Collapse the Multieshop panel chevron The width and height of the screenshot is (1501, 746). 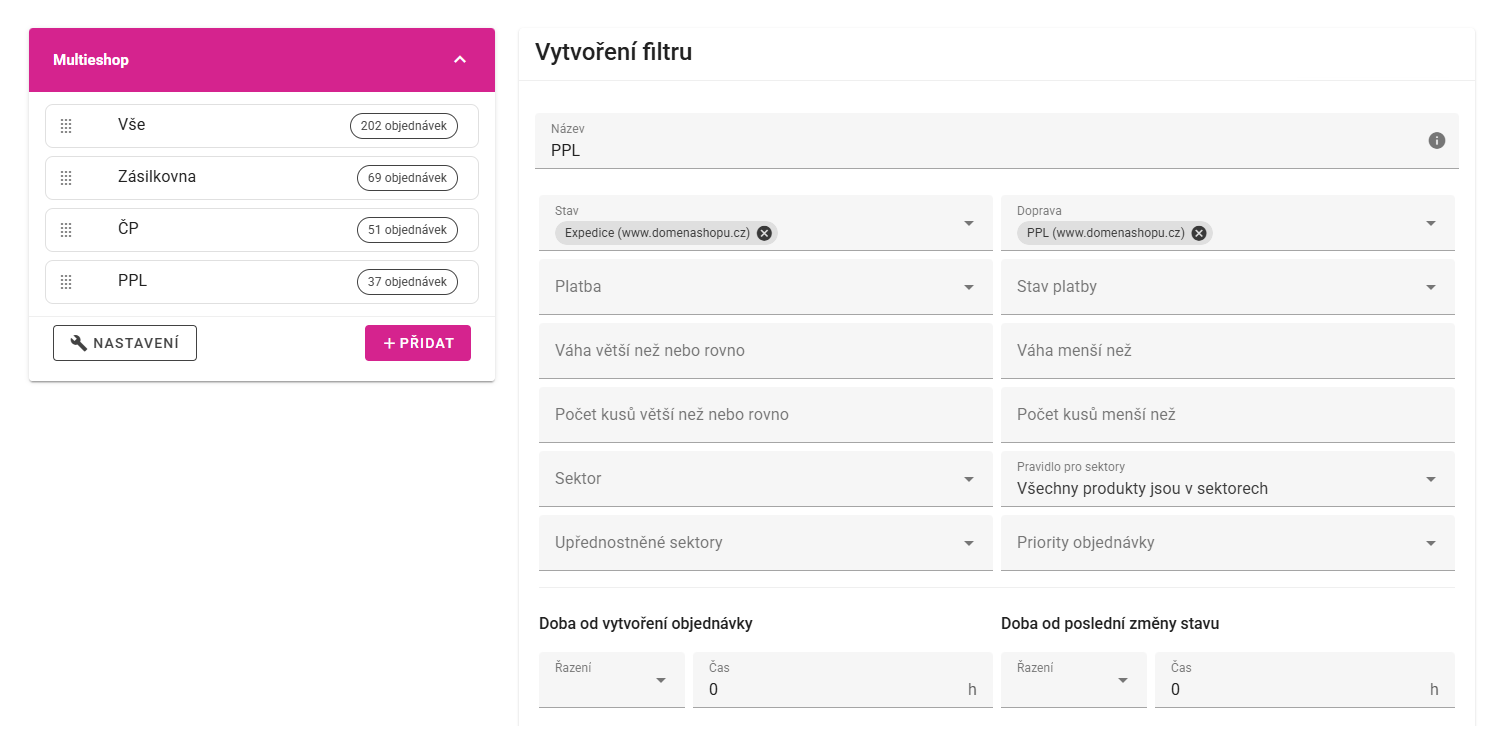tap(460, 60)
